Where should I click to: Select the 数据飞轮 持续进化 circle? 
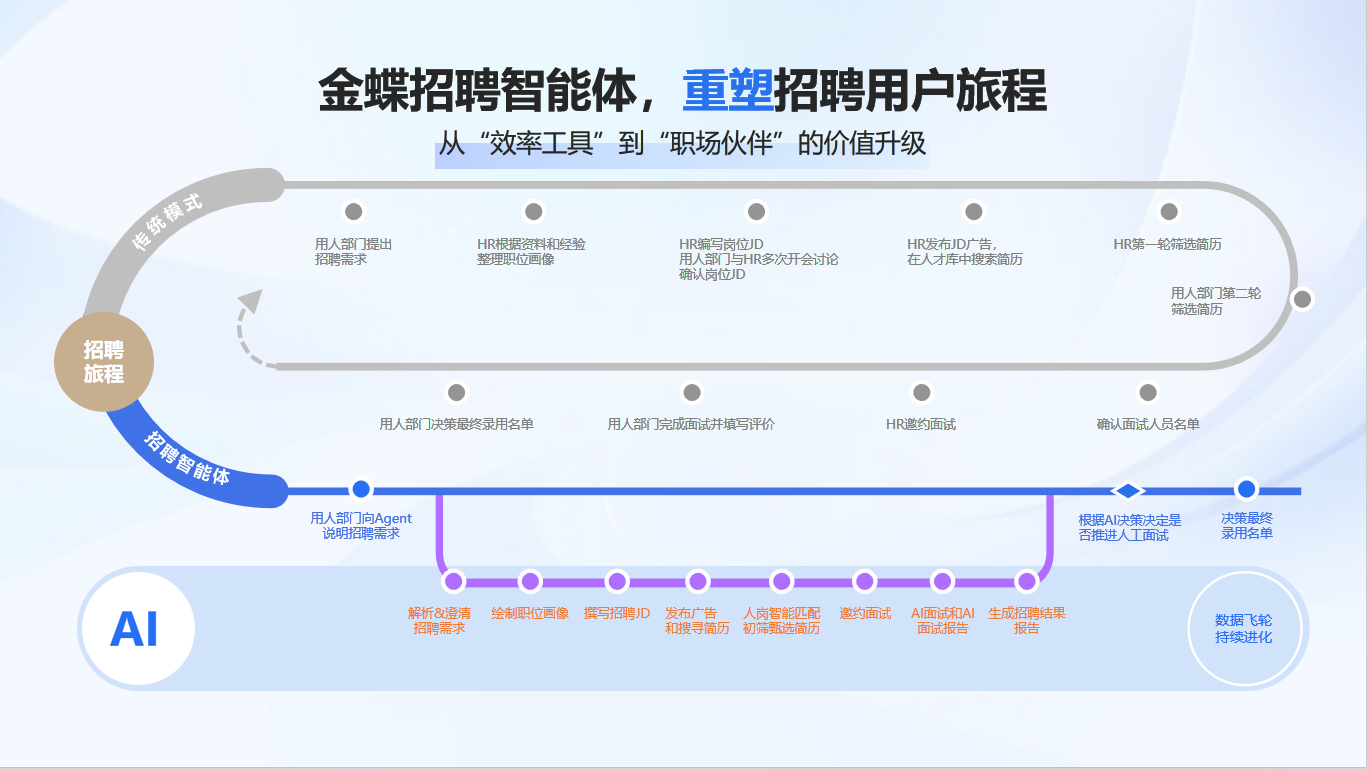(x=1244, y=629)
